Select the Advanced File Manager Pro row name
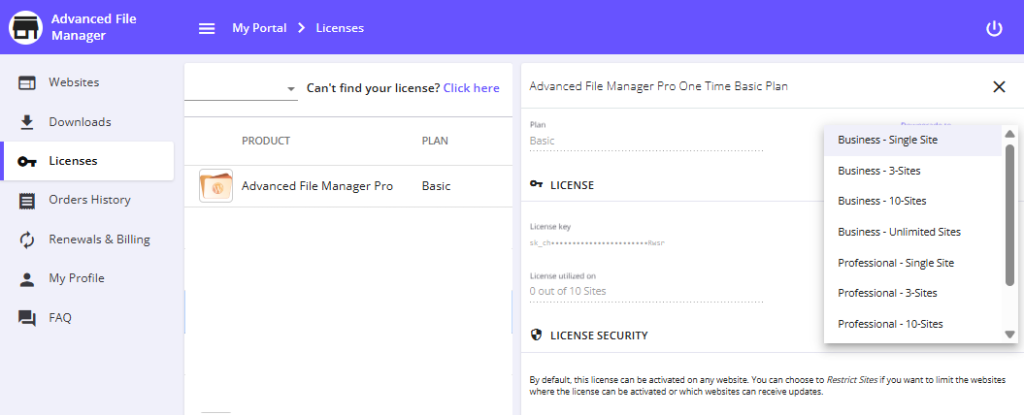The height and width of the screenshot is (415, 1024). 317,186
